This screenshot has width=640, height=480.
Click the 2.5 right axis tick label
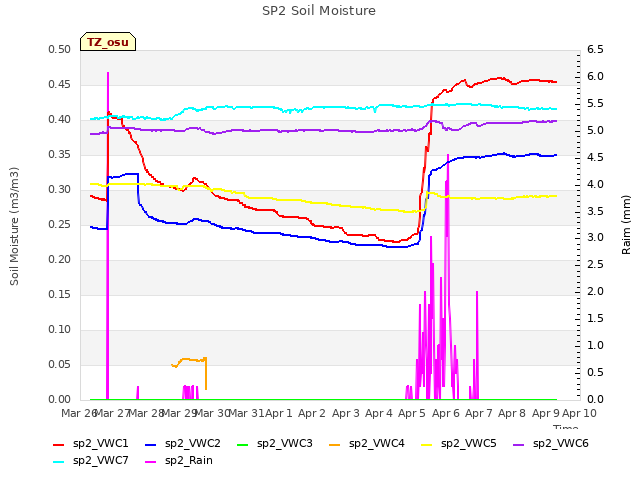(x=595, y=264)
